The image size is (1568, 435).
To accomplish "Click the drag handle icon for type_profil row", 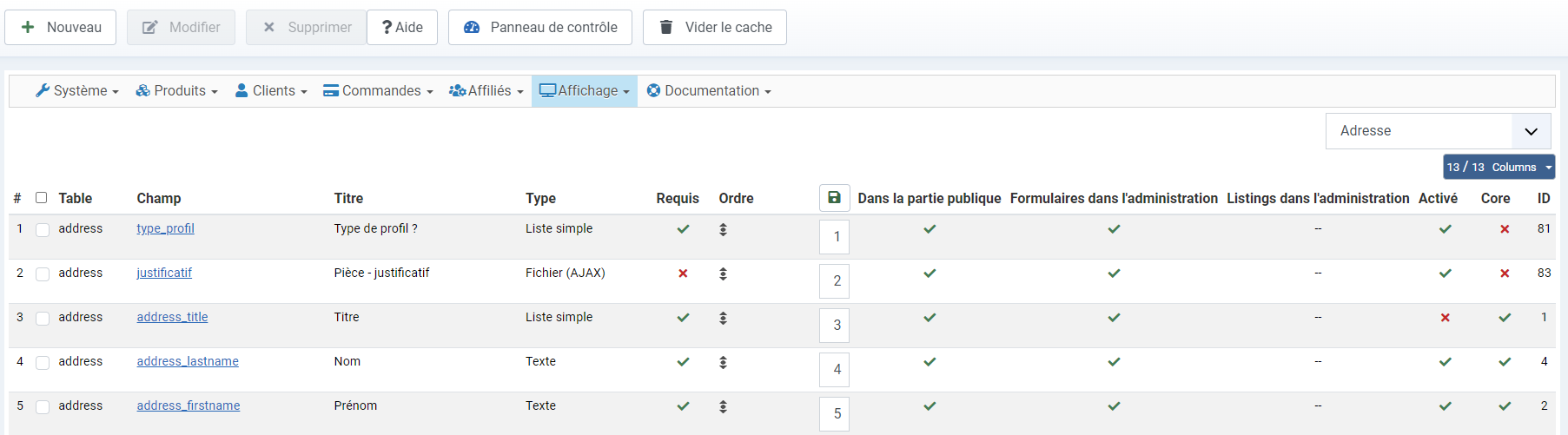I will coord(723,230).
